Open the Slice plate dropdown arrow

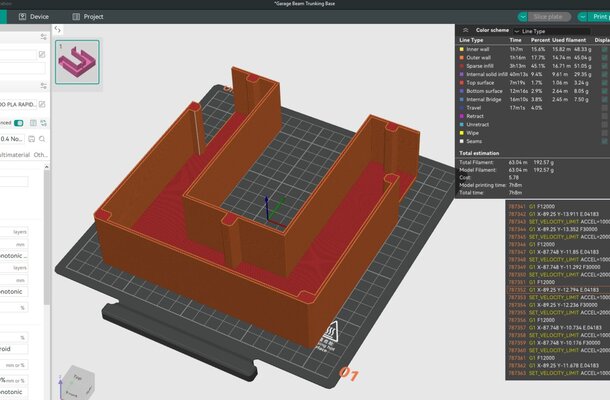point(523,17)
